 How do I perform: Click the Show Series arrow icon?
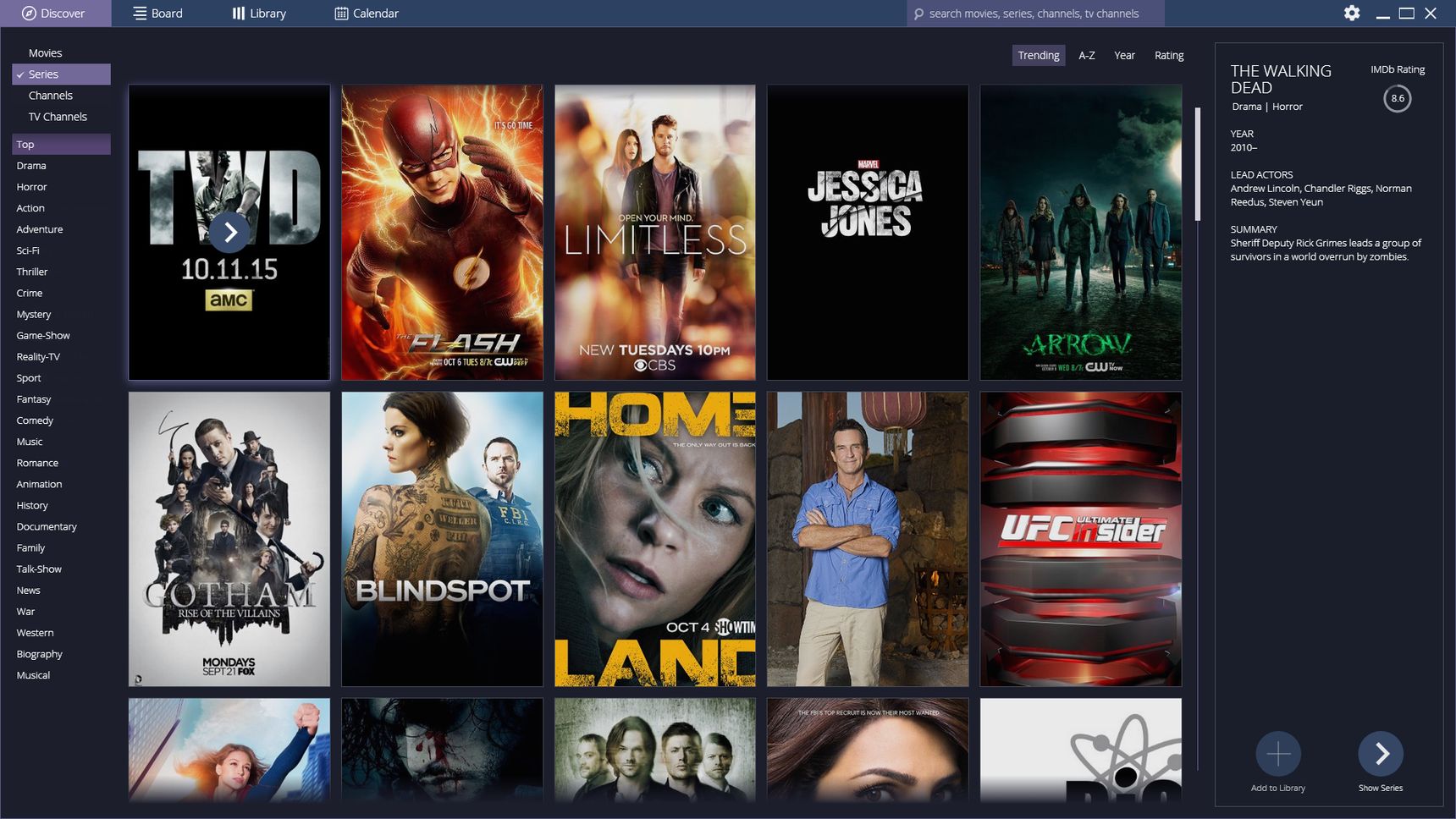click(x=1381, y=753)
